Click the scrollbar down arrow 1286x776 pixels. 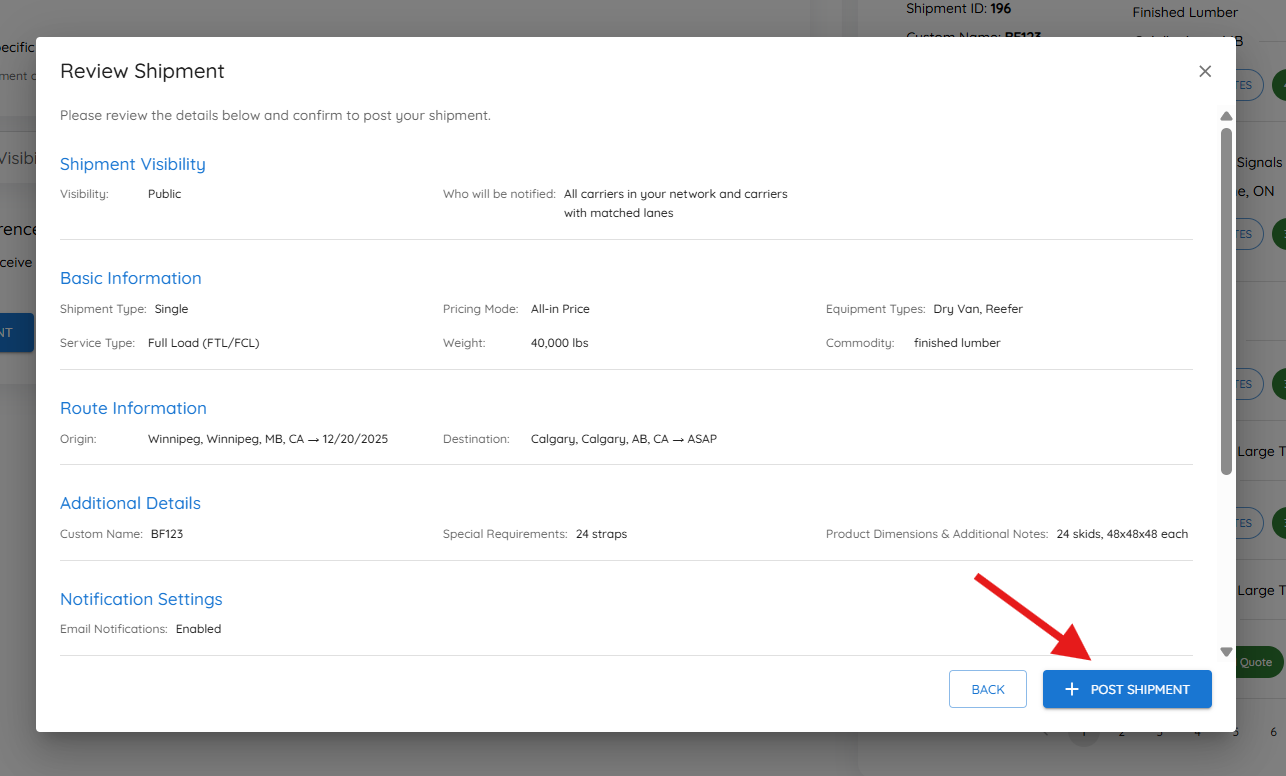(1226, 652)
